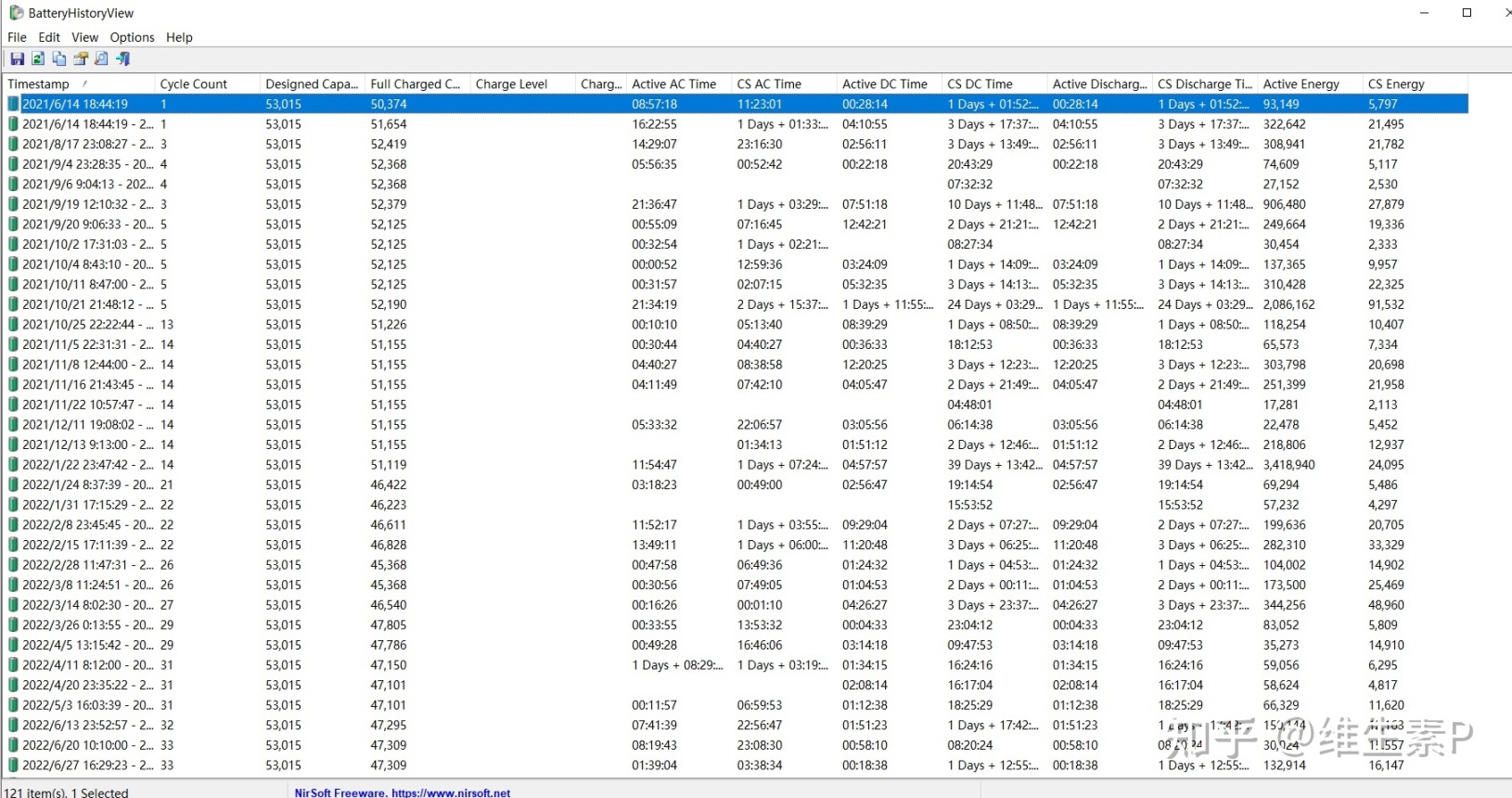Click the Active Energy value 3,418,940

pyautogui.click(x=1288, y=465)
